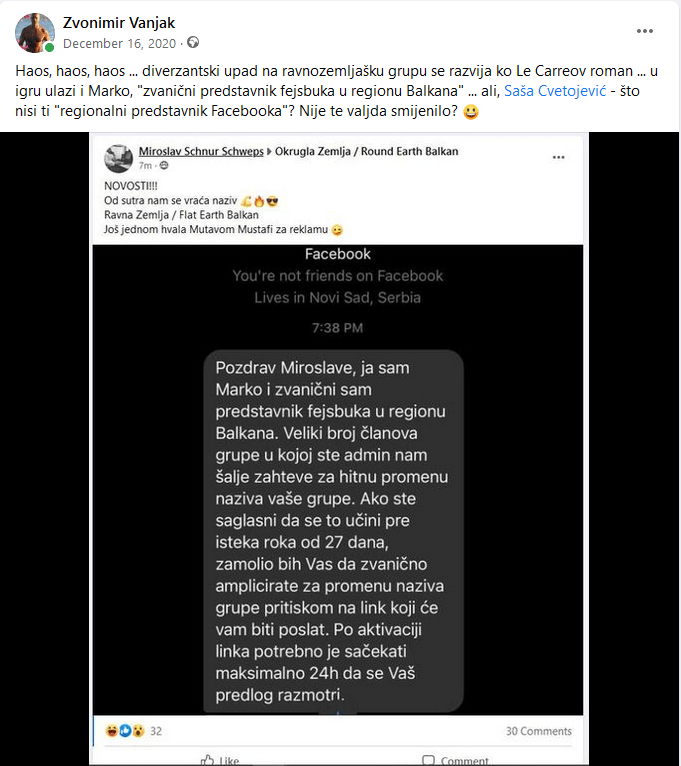Open the December 16, 2020 timestamp
This screenshot has height=766, width=681.
click(120, 43)
